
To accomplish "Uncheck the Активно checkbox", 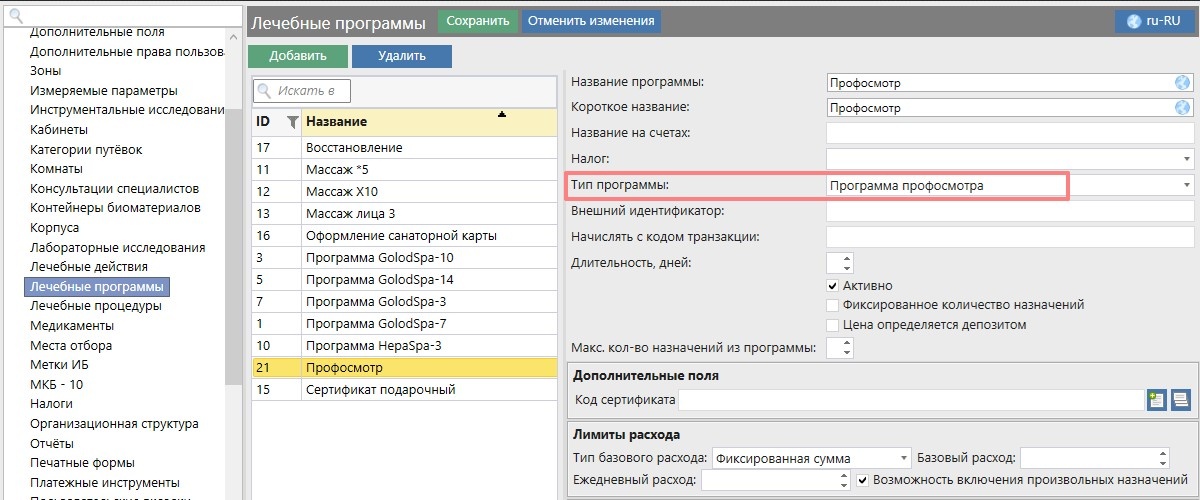I will pyautogui.click(x=833, y=286).
